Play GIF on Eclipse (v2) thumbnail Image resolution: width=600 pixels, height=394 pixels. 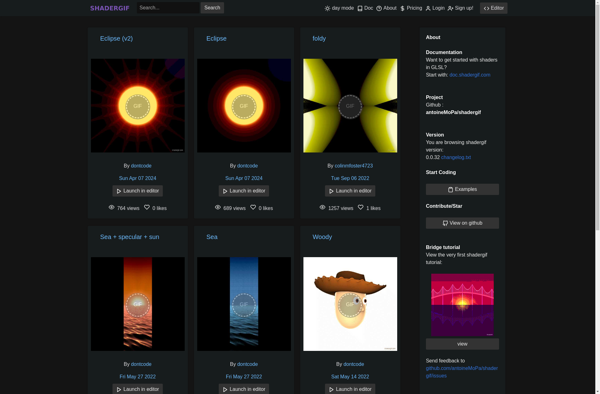pyautogui.click(x=137, y=106)
